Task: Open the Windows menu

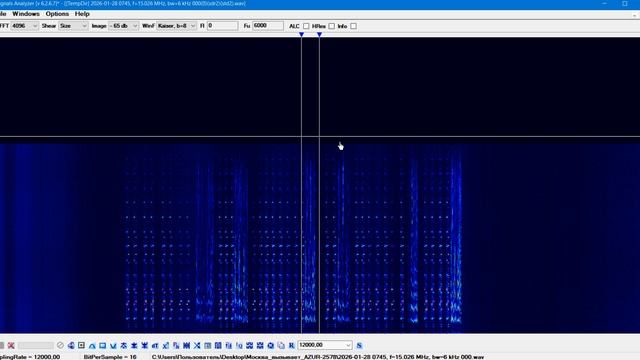Action: (26, 14)
